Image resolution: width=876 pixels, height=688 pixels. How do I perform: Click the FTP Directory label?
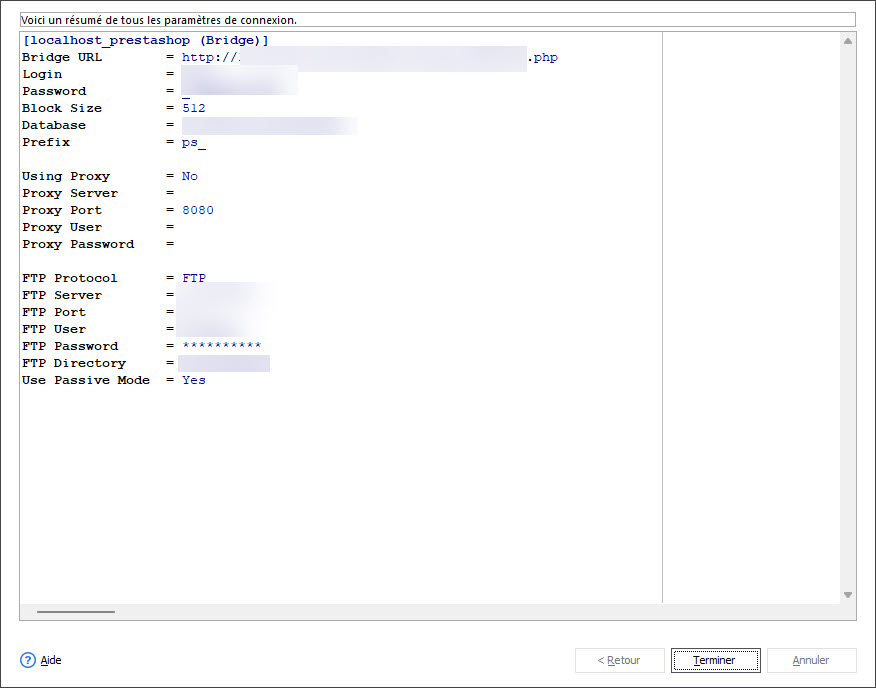click(74, 363)
